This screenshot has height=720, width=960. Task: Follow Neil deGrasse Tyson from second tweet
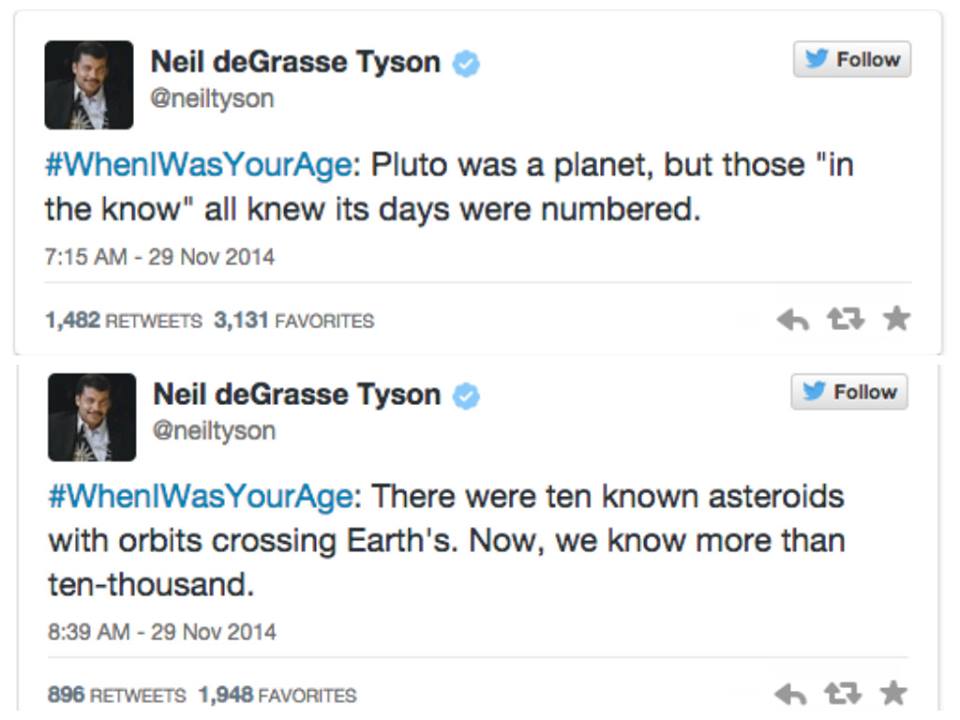[x=849, y=392]
